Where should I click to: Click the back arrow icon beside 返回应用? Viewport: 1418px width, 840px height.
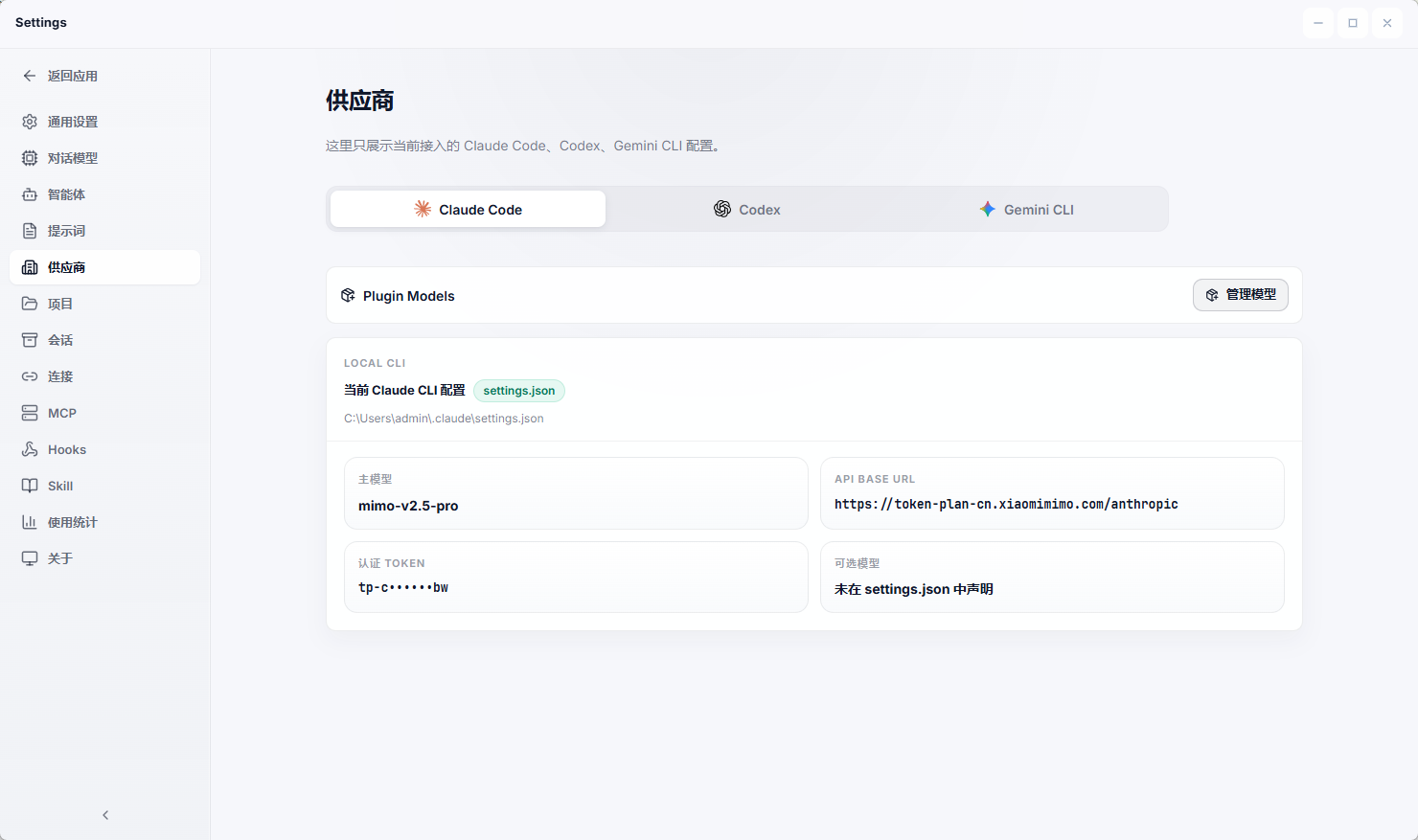pyautogui.click(x=30, y=76)
